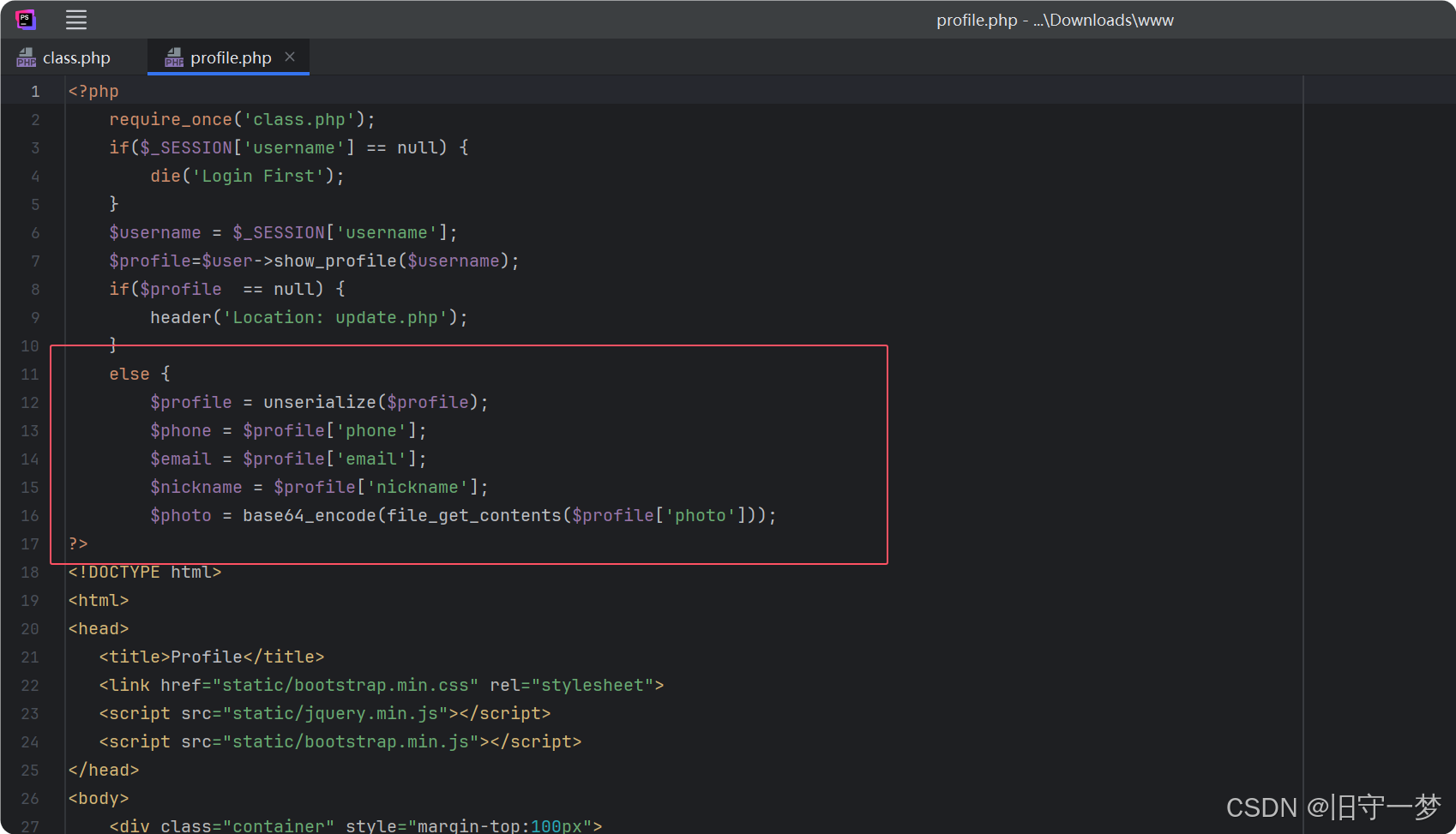The image size is (1456, 834).
Task: Click the PHP file icon on profile.php tab
Action: pos(174,57)
